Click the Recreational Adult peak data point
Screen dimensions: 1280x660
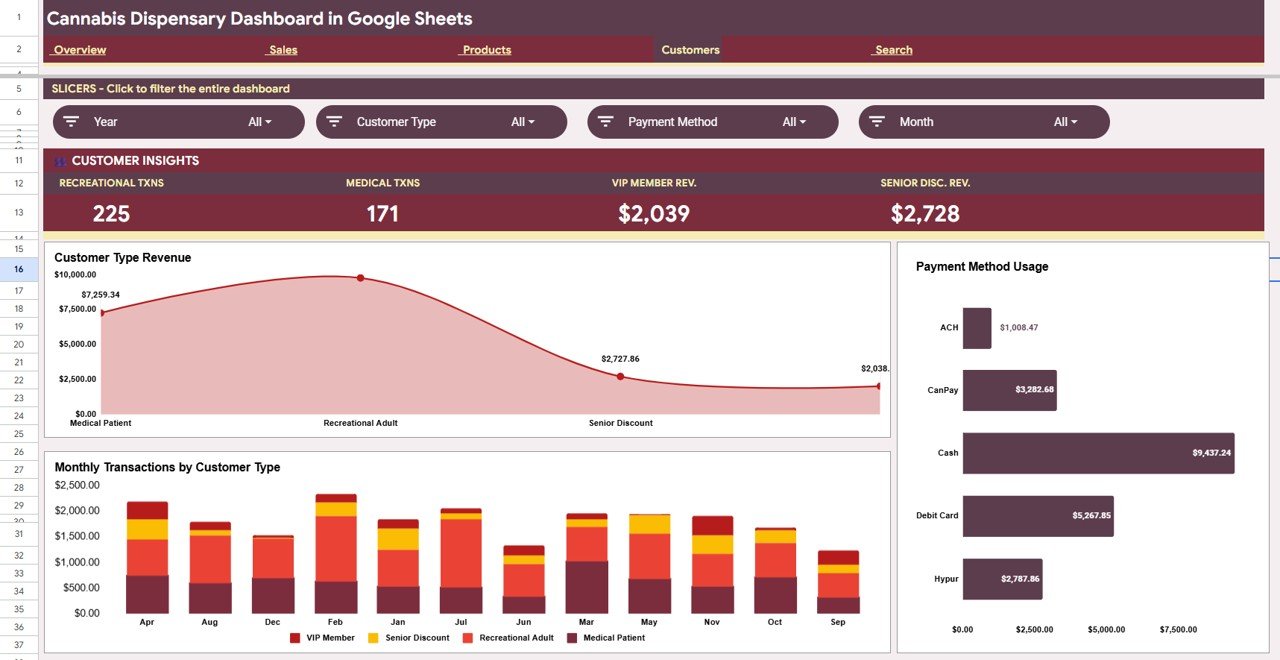(360, 278)
